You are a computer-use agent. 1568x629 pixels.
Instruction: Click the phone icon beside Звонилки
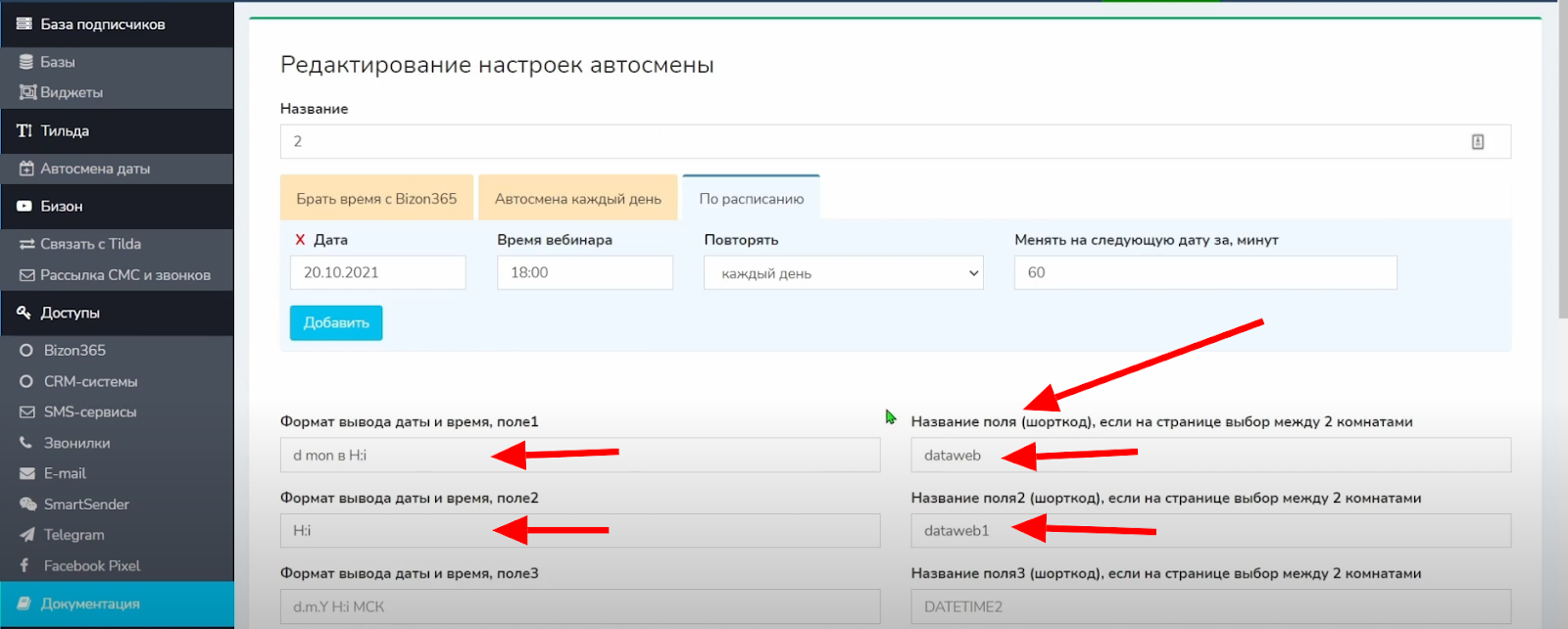[x=26, y=443]
